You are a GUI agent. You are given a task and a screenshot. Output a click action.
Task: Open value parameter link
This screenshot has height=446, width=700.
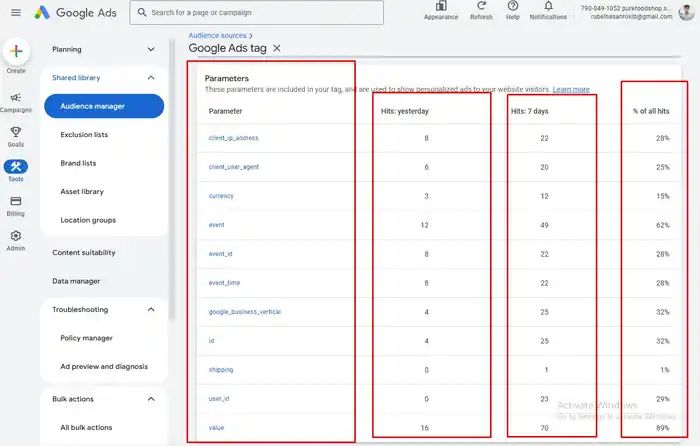[x=217, y=428]
